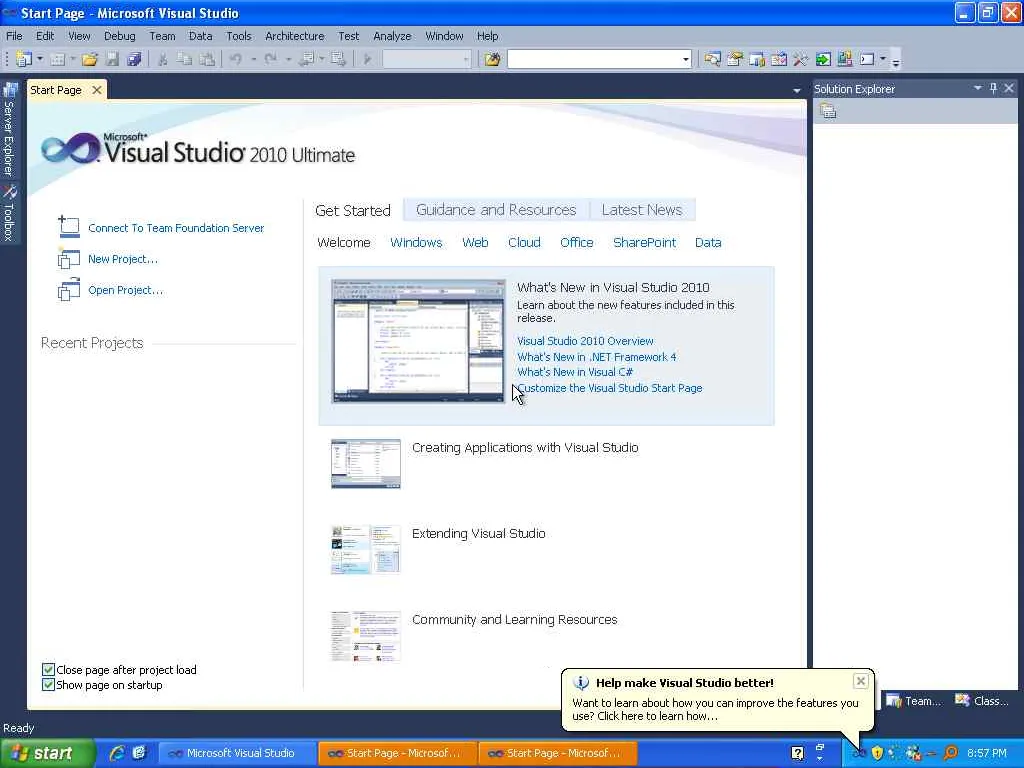Switch to Guidance and Resources tab

coord(496,210)
